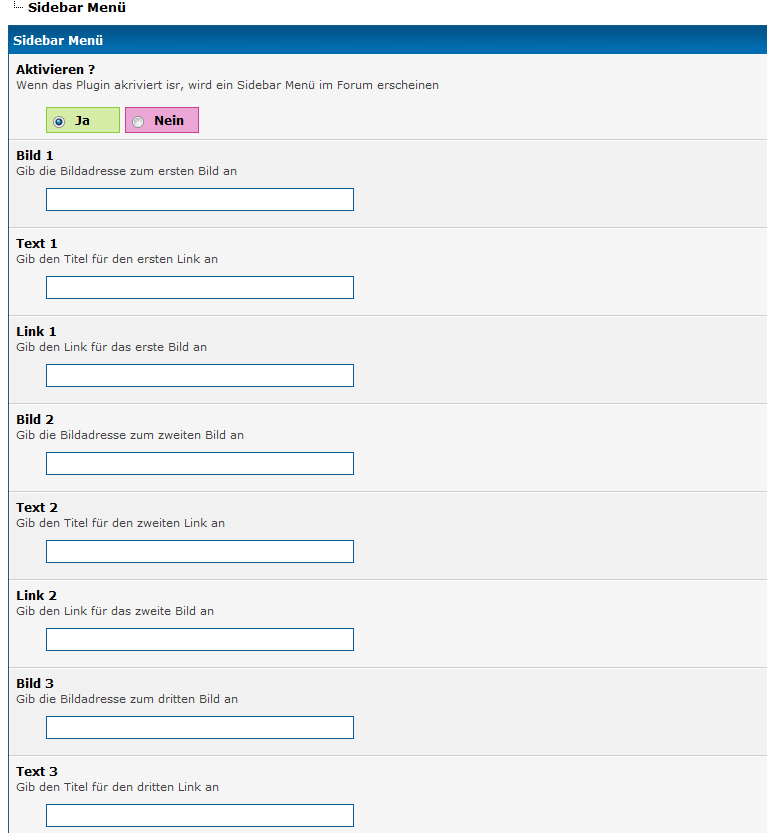Viewport: 767px width, 833px height.
Task: Click the 'Bild 3' heading text
Action: (35, 684)
